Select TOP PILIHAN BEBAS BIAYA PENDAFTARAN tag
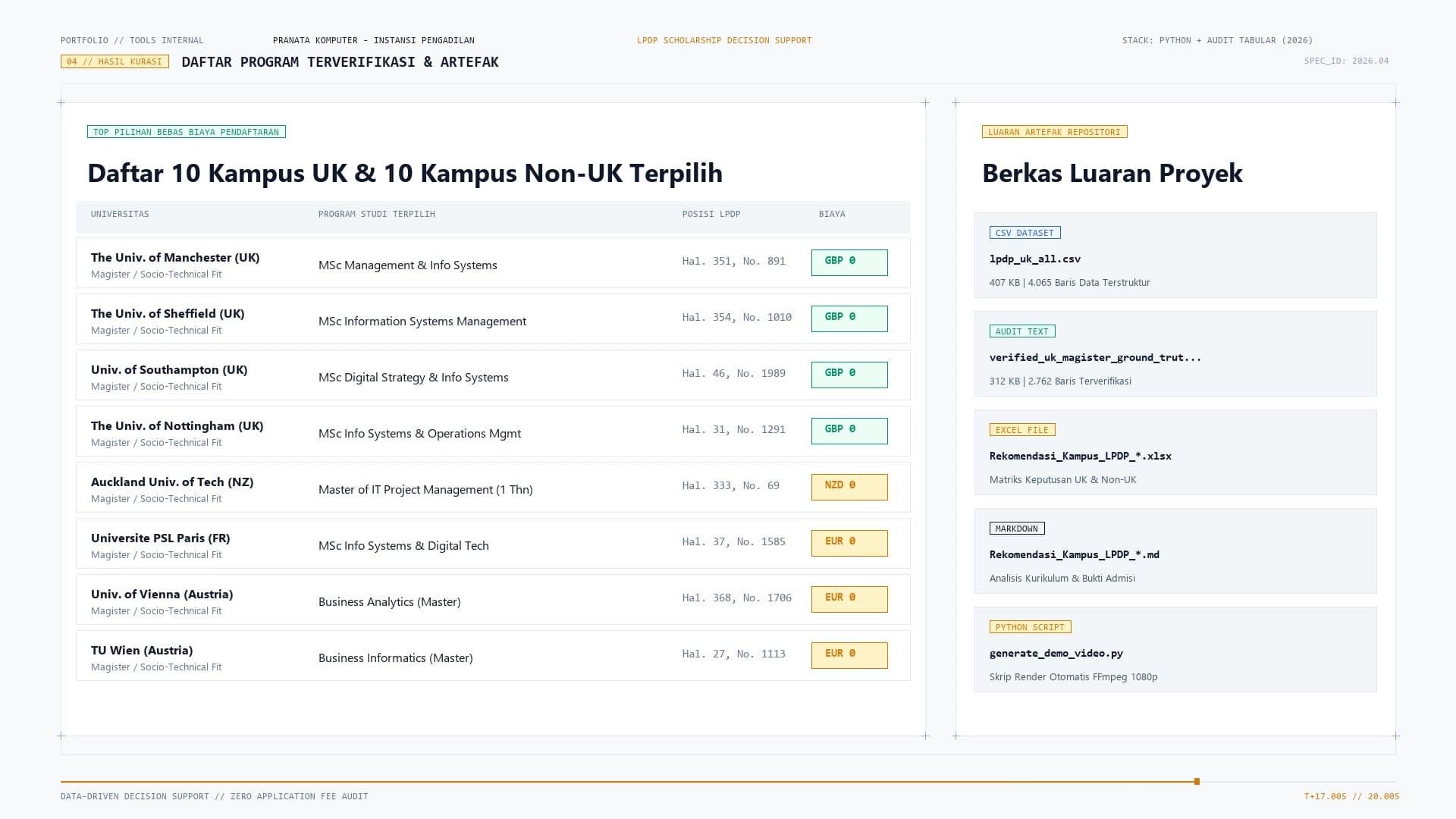Screen dimensions: 1456x819 tap(187, 132)
